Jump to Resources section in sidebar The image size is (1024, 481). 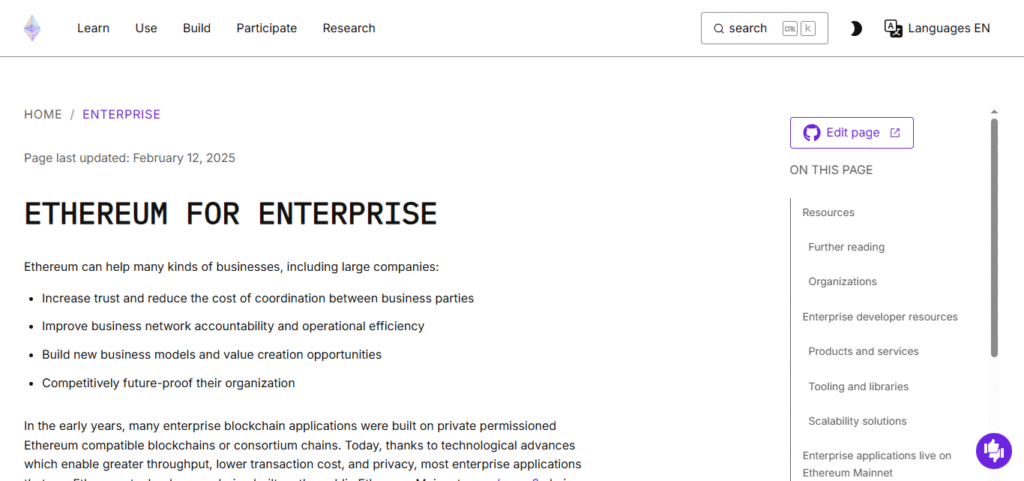click(x=828, y=213)
